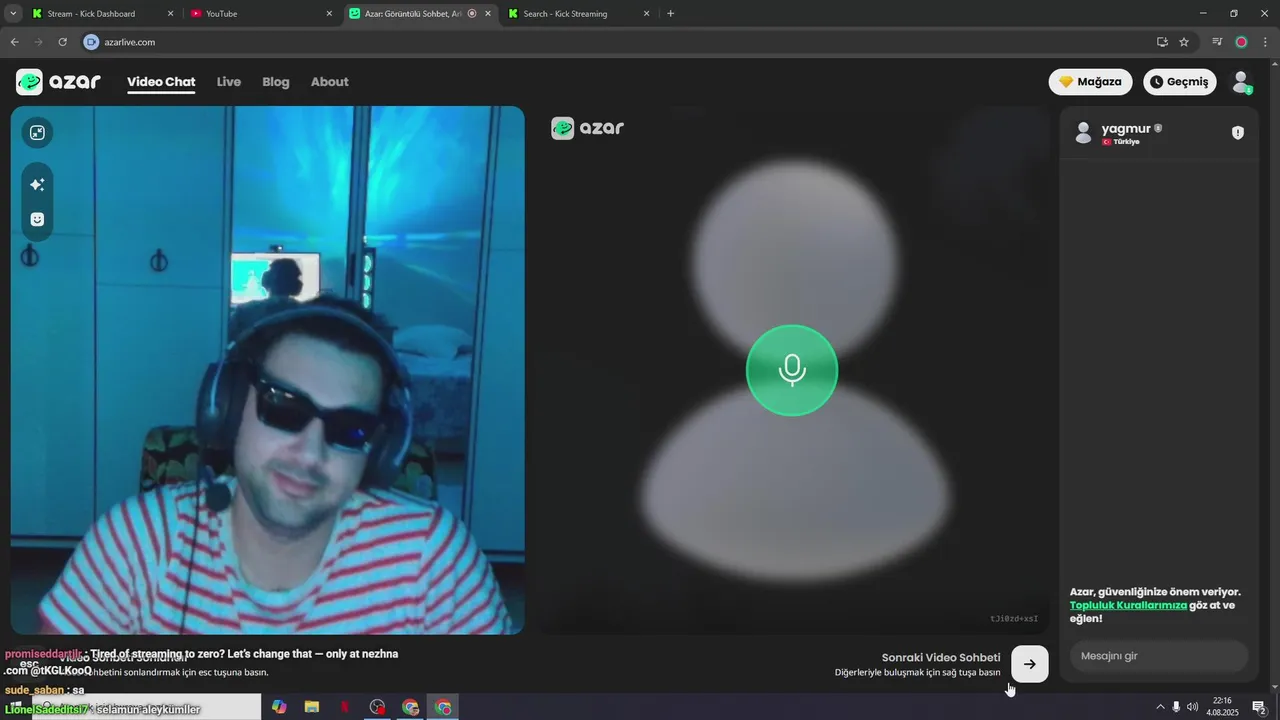The height and width of the screenshot is (720, 1280).
Task: Open the tab search dropdown arrow
Action: pos(13,14)
